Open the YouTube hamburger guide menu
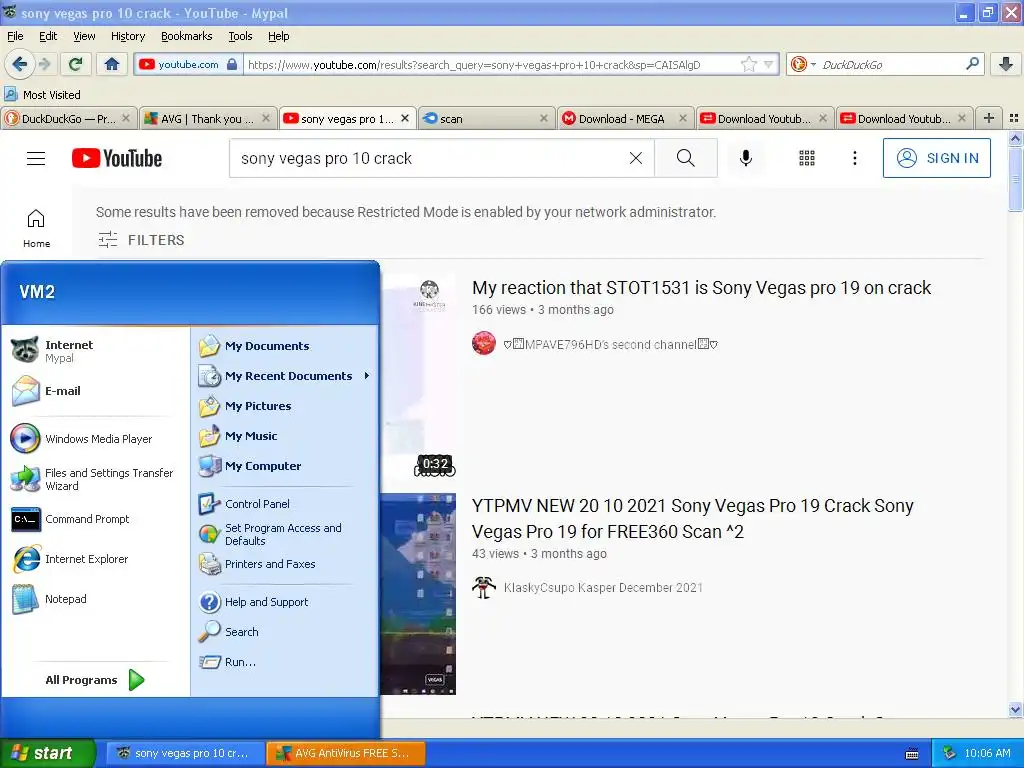The height and width of the screenshot is (768, 1024). pyautogui.click(x=36, y=158)
